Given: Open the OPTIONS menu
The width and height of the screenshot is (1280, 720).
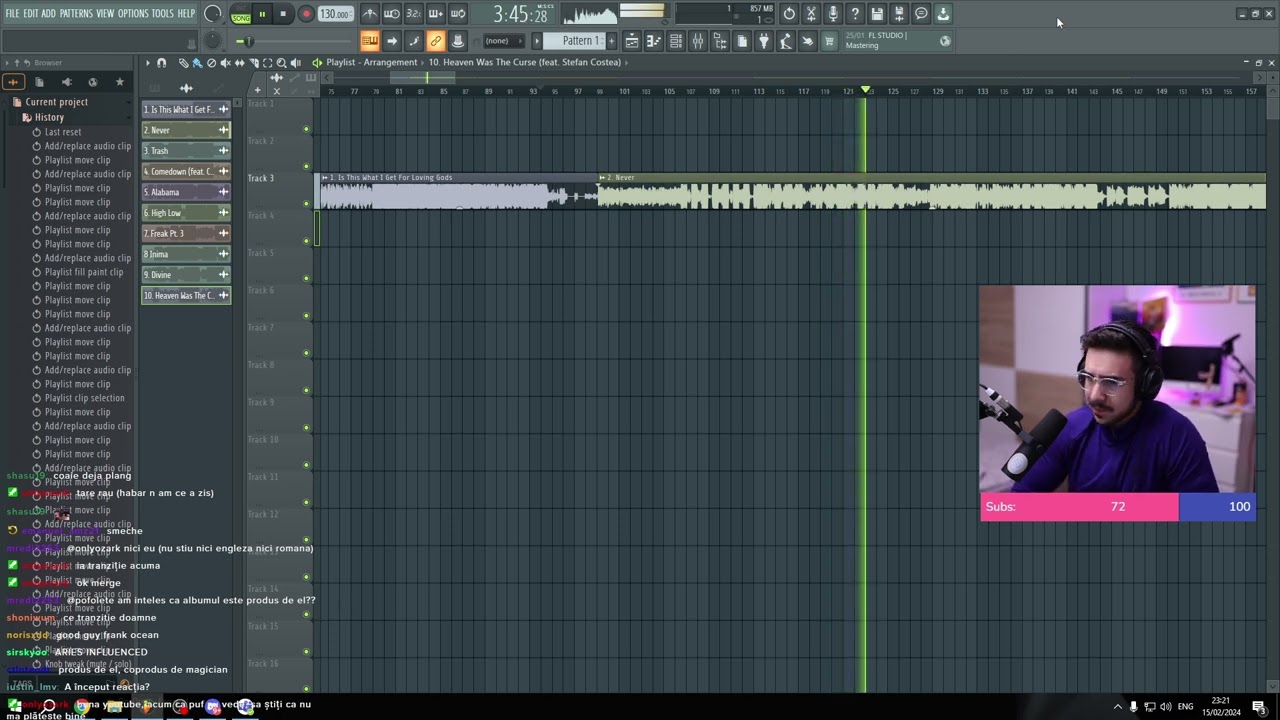Looking at the screenshot, I should click(133, 14).
